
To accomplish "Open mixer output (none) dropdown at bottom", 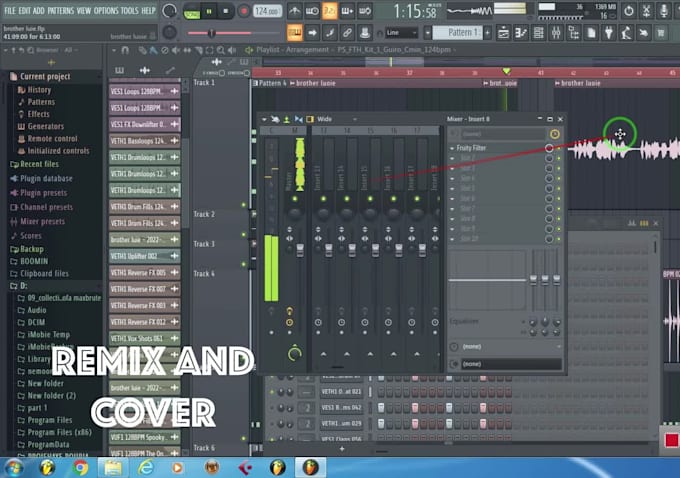I will pyautogui.click(x=511, y=364).
